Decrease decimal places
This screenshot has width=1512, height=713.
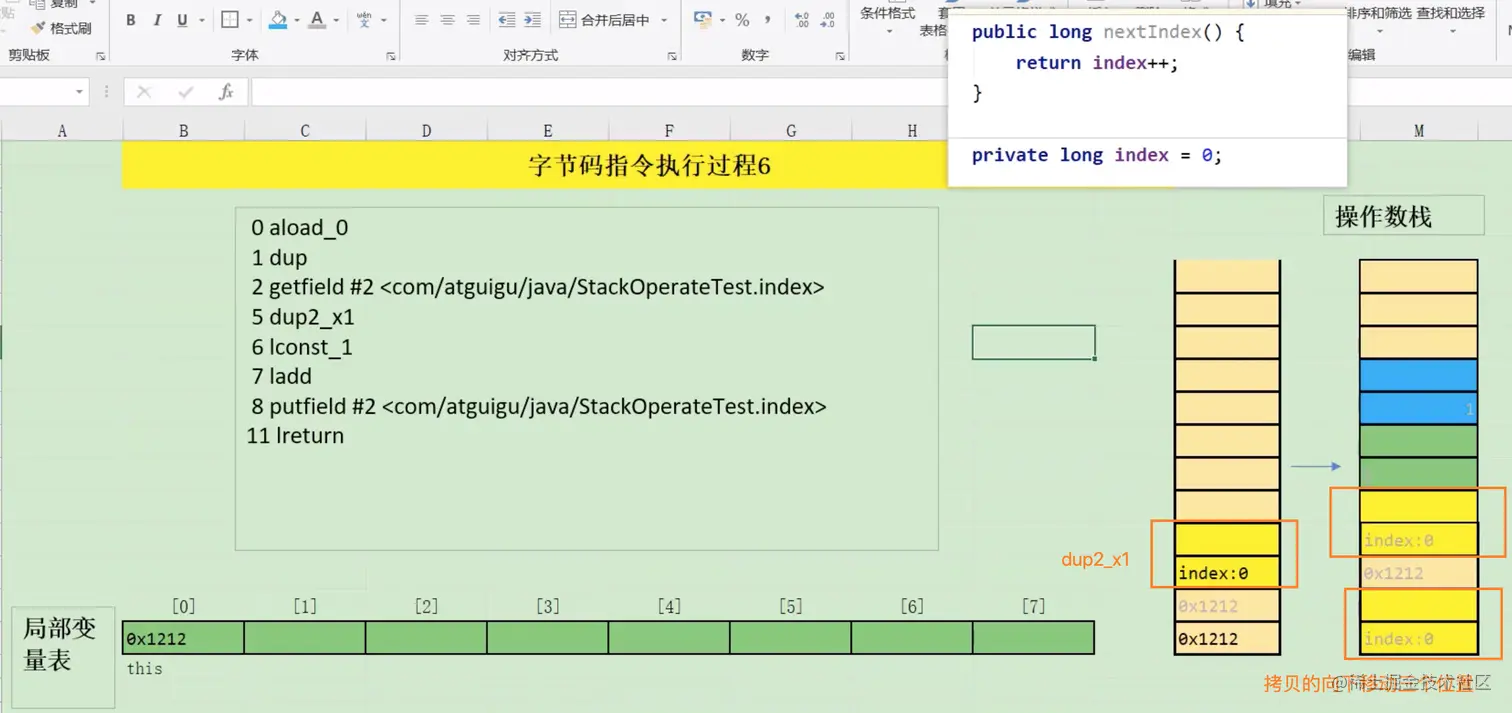coord(830,20)
